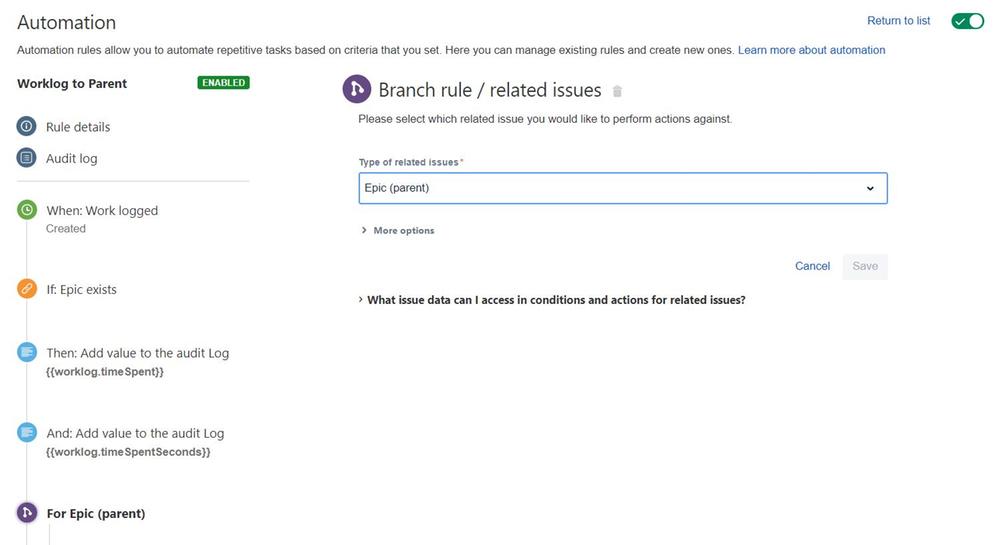Open Rule details in the sidebar
This screenshot has width=998, height=545.
click(78, 127)
